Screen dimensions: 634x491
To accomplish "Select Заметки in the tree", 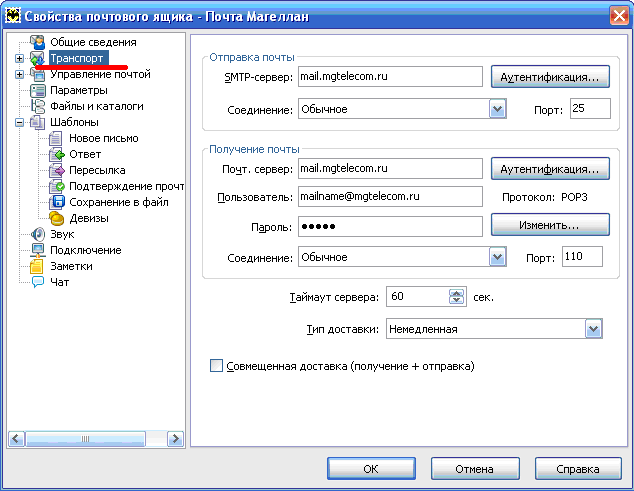I will pos(72,266).
